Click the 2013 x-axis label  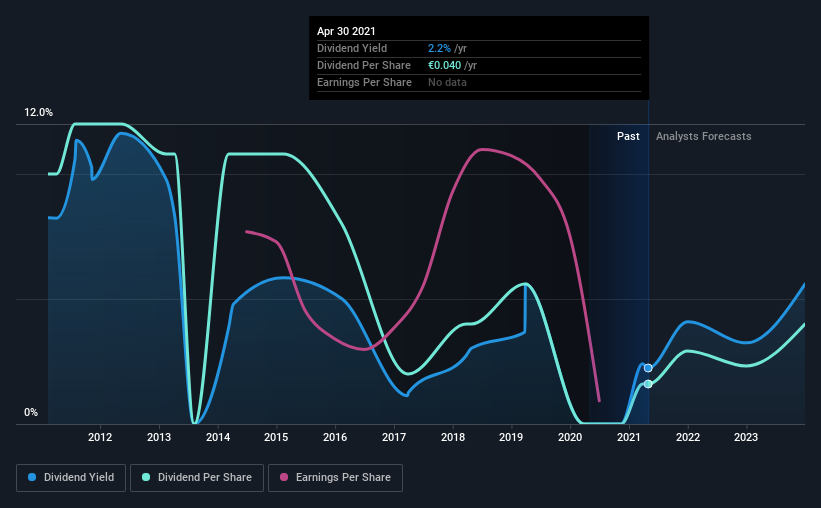(159, 437)
